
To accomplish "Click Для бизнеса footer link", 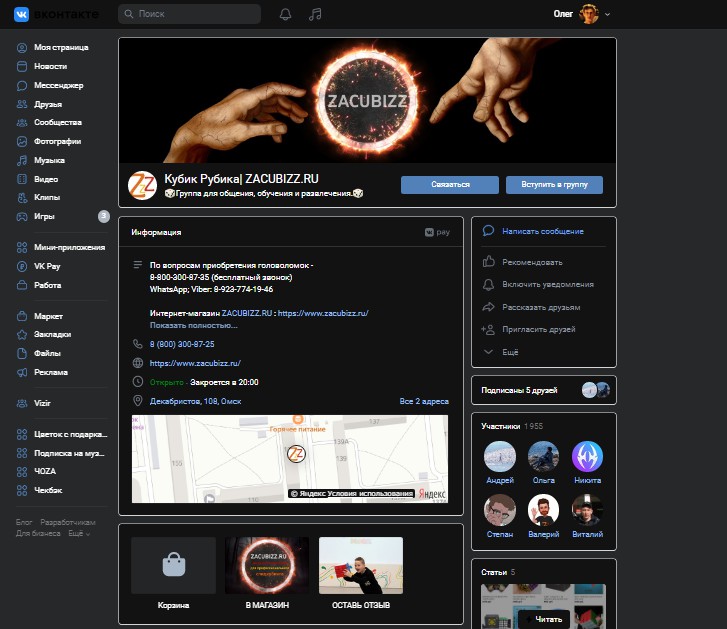I will (38, 534).
